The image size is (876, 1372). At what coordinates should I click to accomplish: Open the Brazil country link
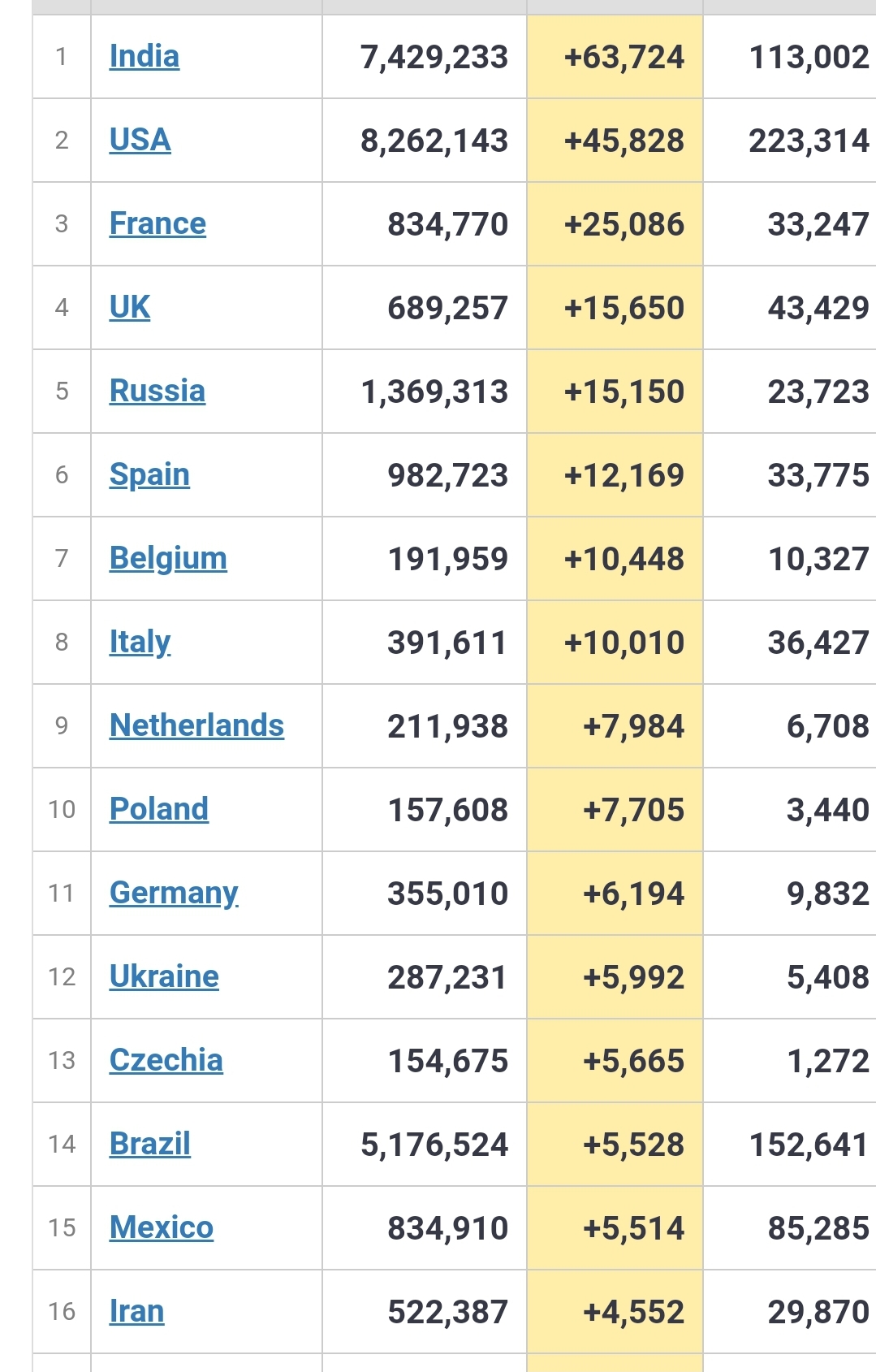click(x=150, y=1145)
